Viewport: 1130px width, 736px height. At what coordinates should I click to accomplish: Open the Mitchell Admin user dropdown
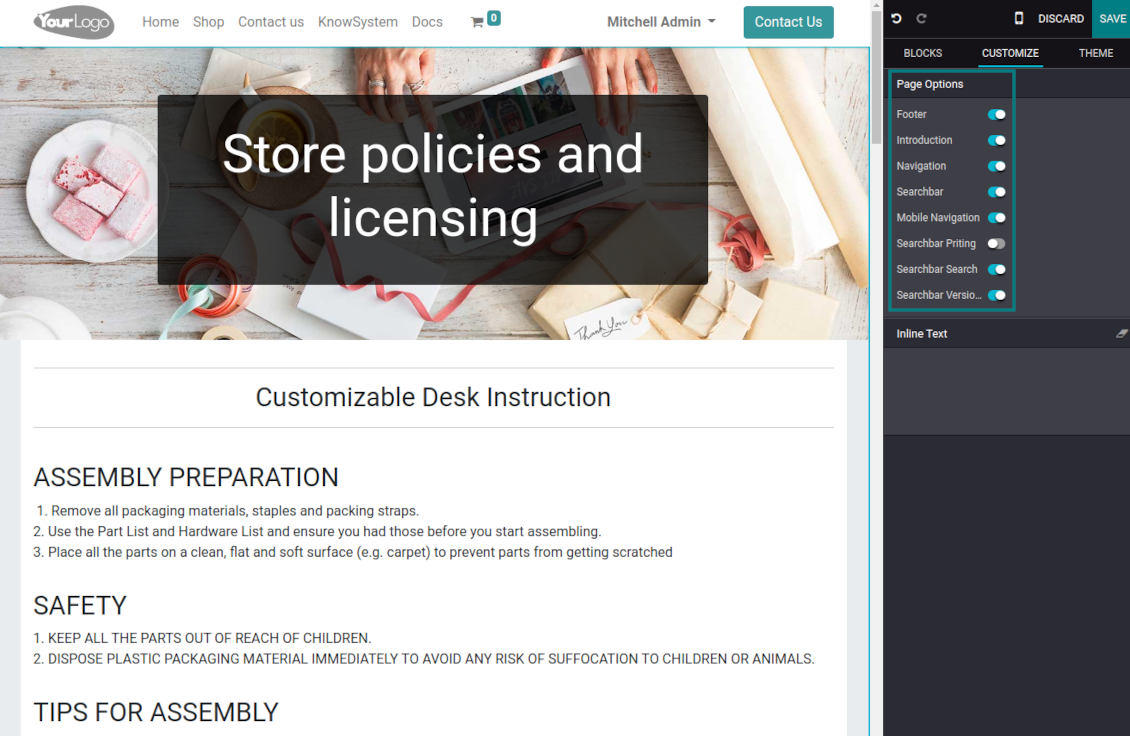[661, 22]
